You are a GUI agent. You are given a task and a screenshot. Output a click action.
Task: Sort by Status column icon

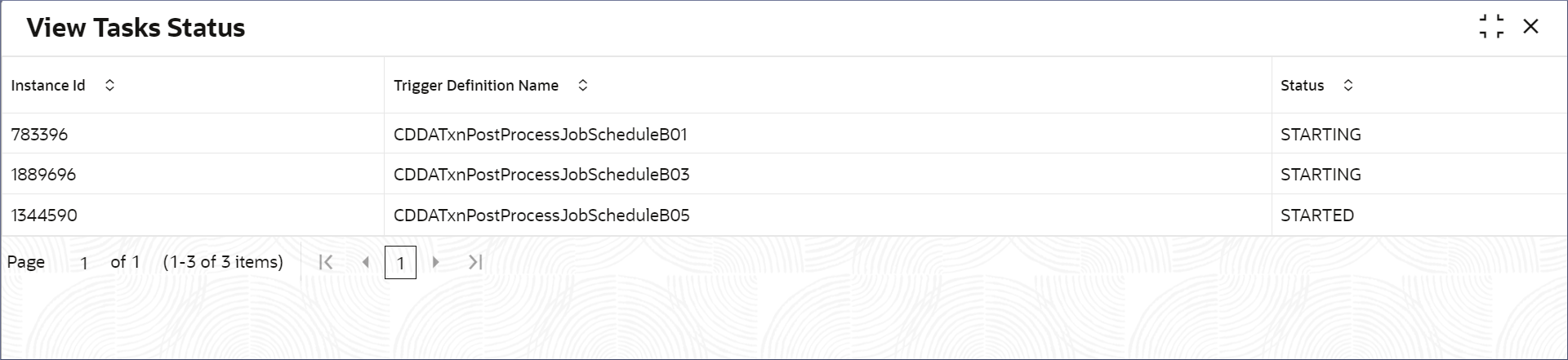click(1347, 85)
